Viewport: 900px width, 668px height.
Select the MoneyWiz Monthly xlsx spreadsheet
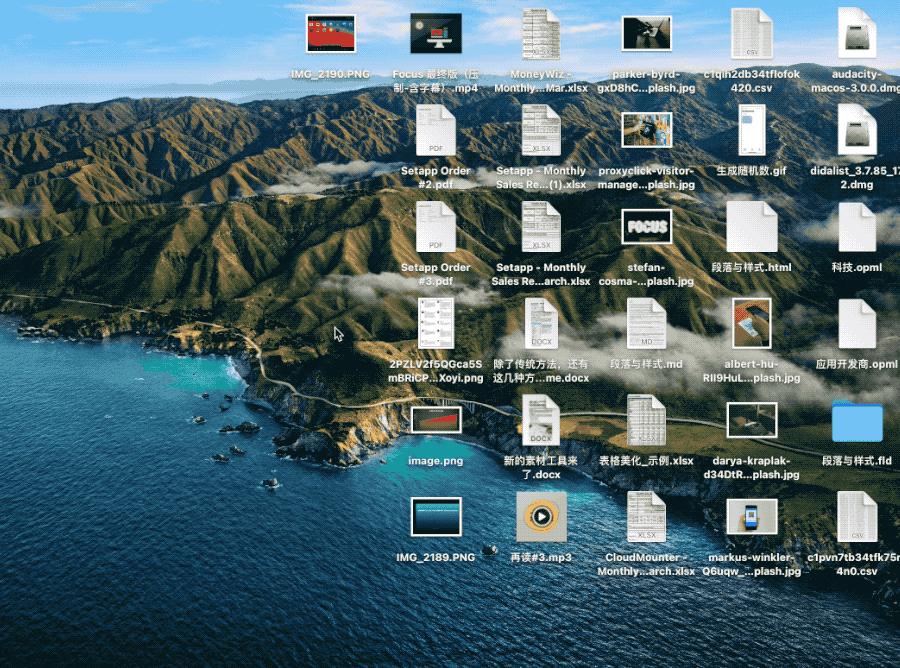pyautogui.click(x=541, y=34)
